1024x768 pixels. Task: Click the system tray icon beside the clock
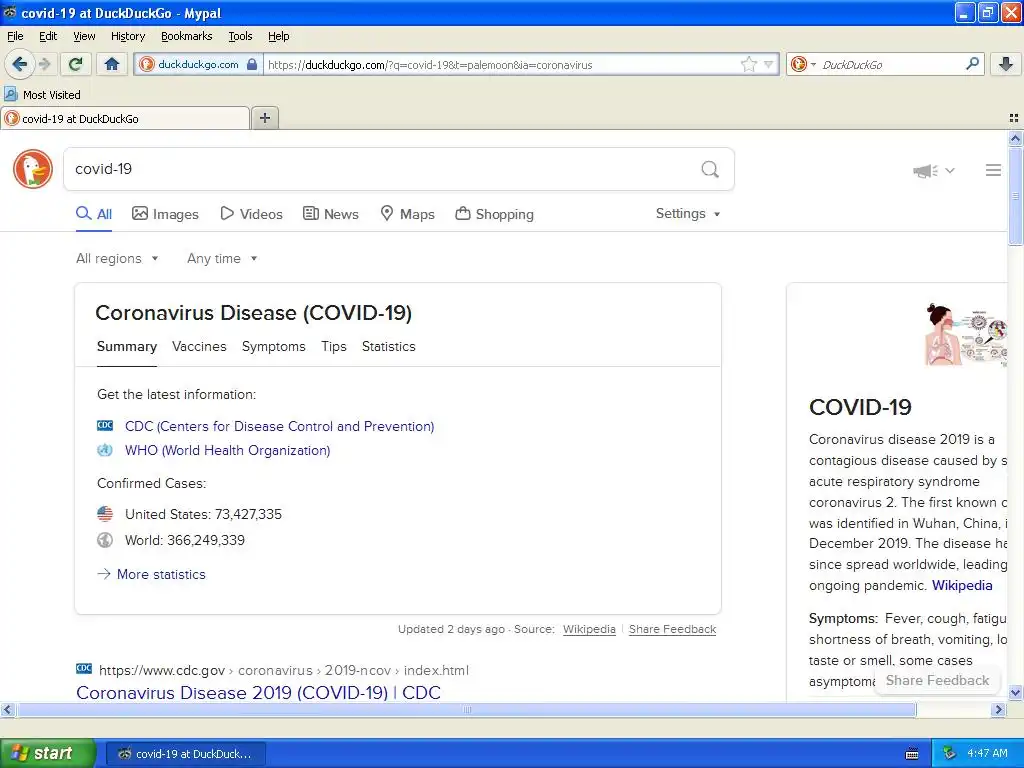click(949, 754)
